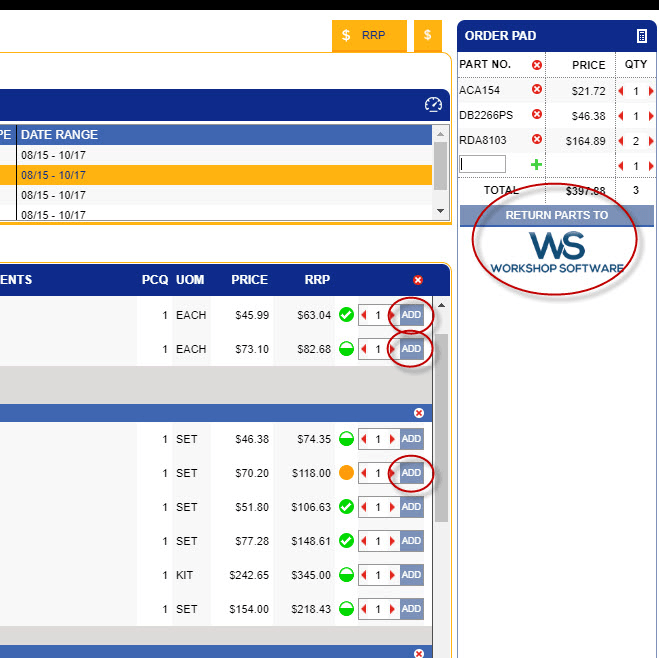659x658 pixels.
Task: Click half-green availability icon for $46.38 part
Action: (x=346, y=439)
